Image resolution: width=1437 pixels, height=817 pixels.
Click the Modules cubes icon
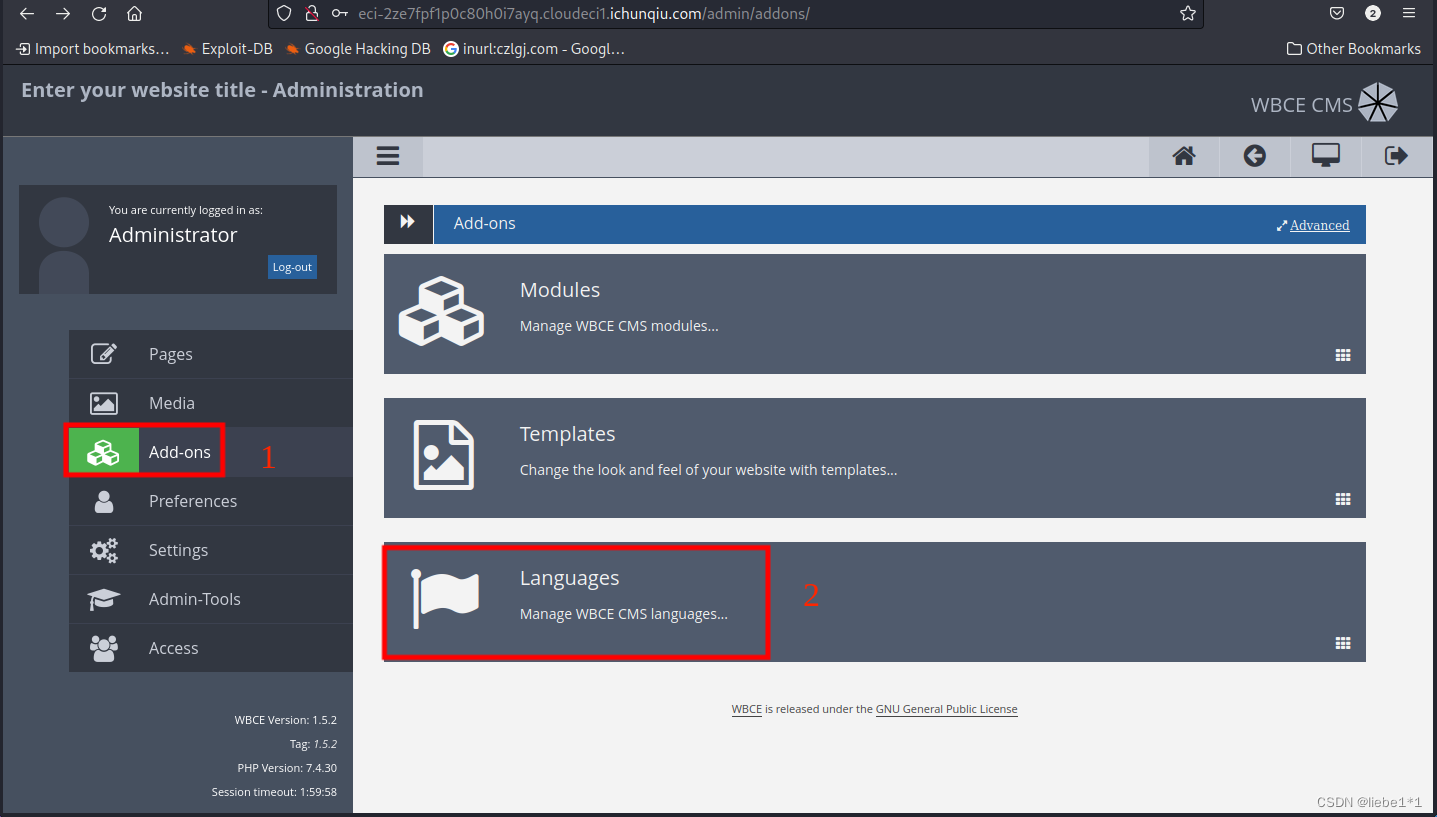coord(441,311)
